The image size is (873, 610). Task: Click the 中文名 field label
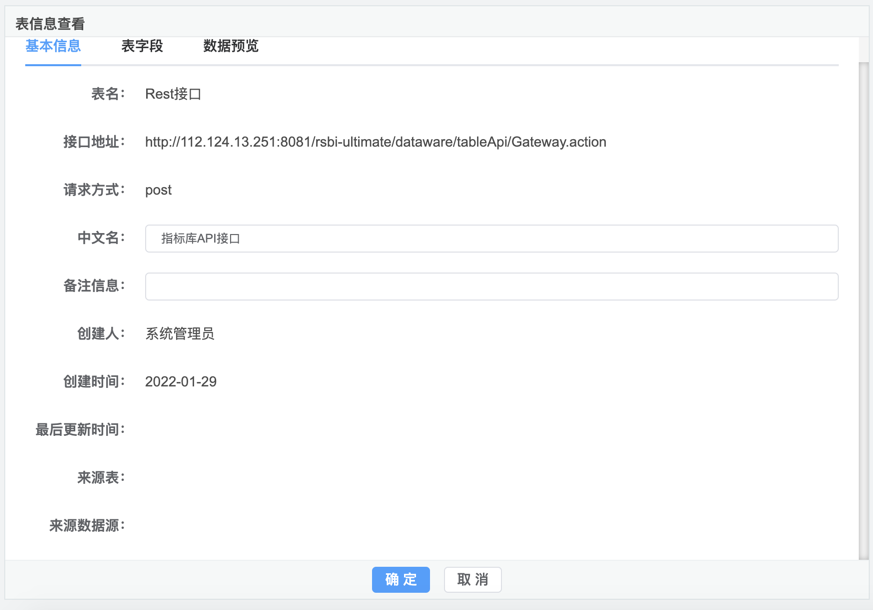pos(101,238)
